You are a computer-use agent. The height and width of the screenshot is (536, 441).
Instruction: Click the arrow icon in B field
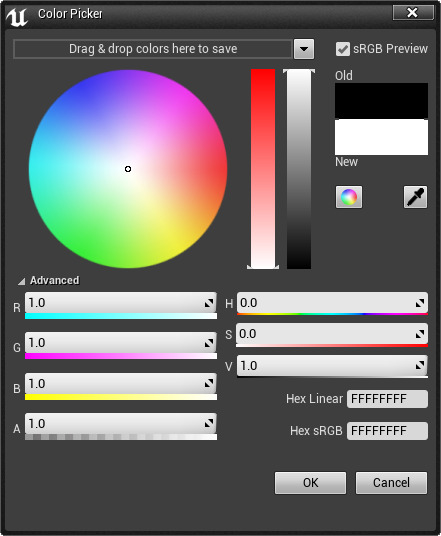click(x=209, y=384)
